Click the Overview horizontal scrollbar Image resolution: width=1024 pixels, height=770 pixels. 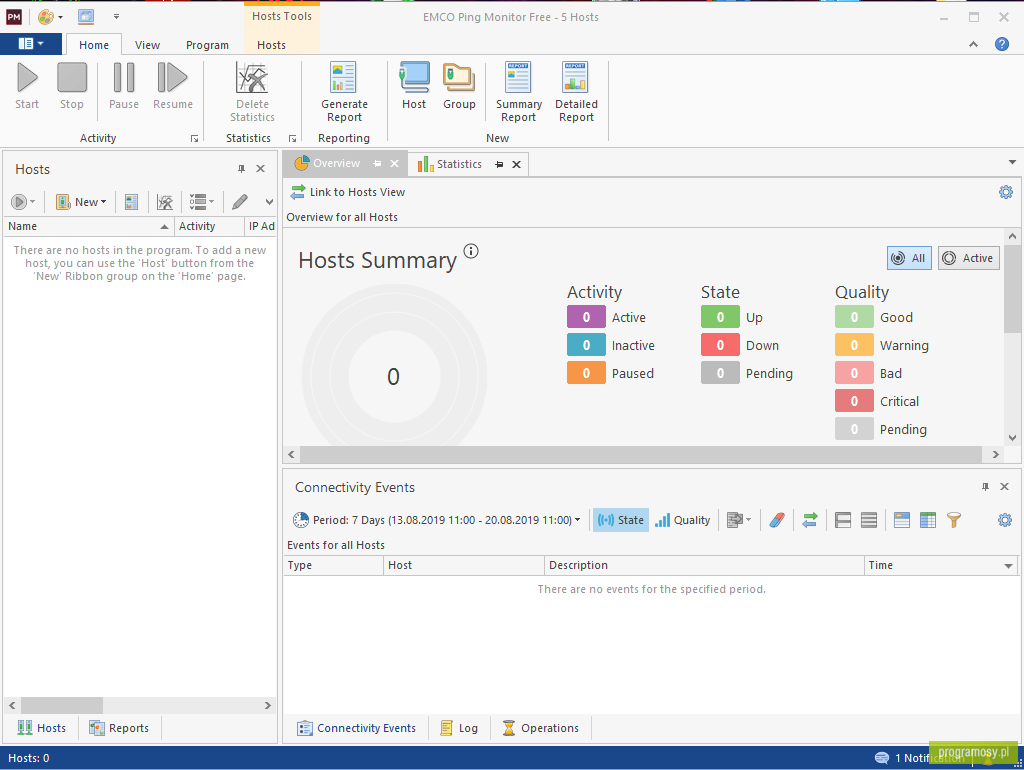tap(643, 454)
